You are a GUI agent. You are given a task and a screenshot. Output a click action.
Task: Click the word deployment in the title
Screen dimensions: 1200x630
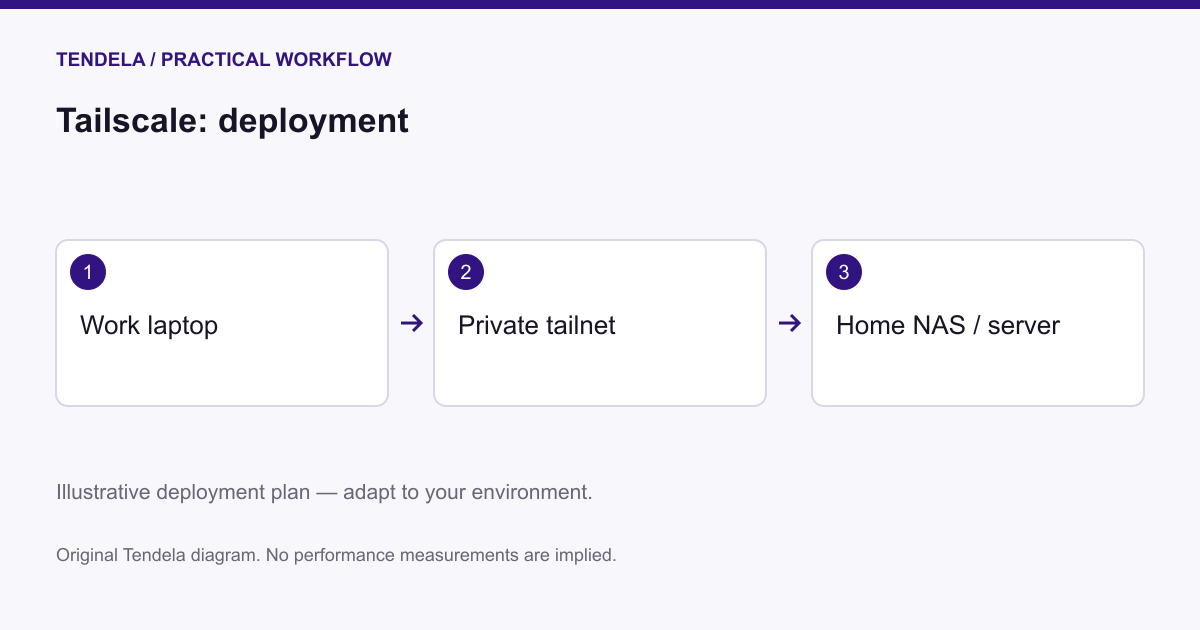tap(314, 122)
